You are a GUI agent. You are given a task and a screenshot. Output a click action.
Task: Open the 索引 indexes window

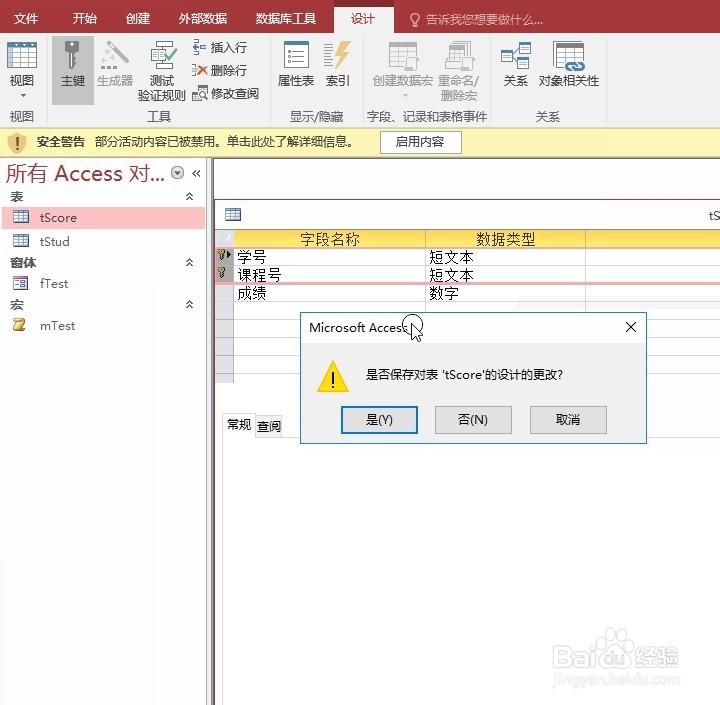(x=338, y=64)
